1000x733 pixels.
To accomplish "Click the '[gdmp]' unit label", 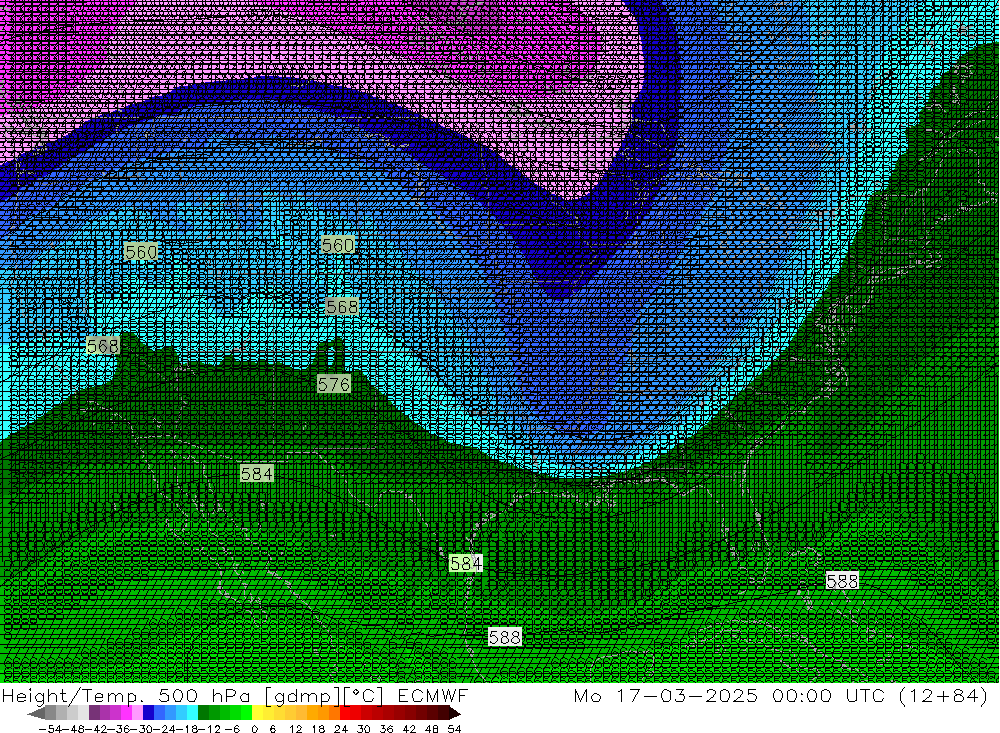I will [303, 695].
